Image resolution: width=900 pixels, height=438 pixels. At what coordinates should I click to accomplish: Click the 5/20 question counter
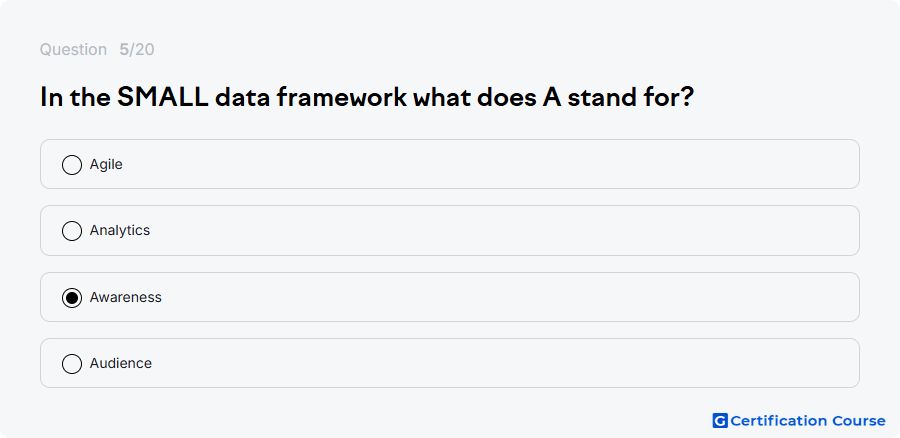tap(137, 50)
